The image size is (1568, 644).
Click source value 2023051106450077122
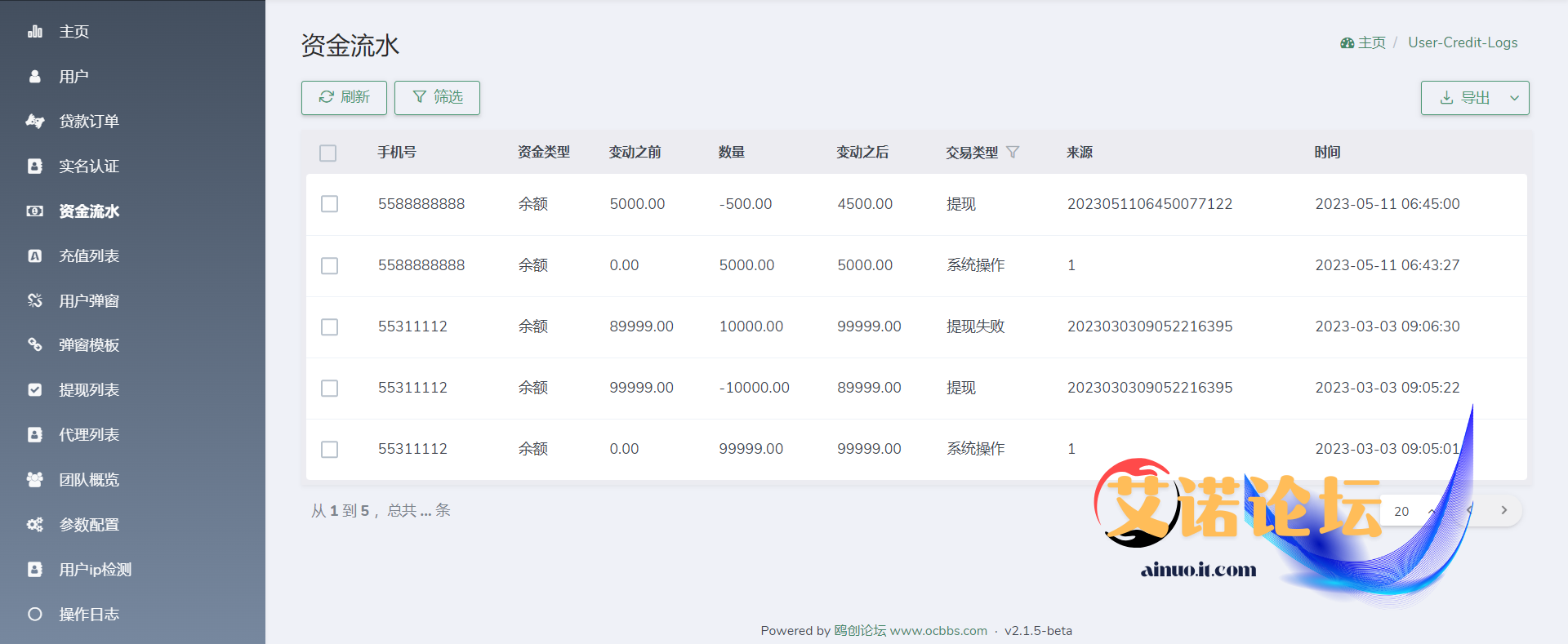click(1150, 204)
